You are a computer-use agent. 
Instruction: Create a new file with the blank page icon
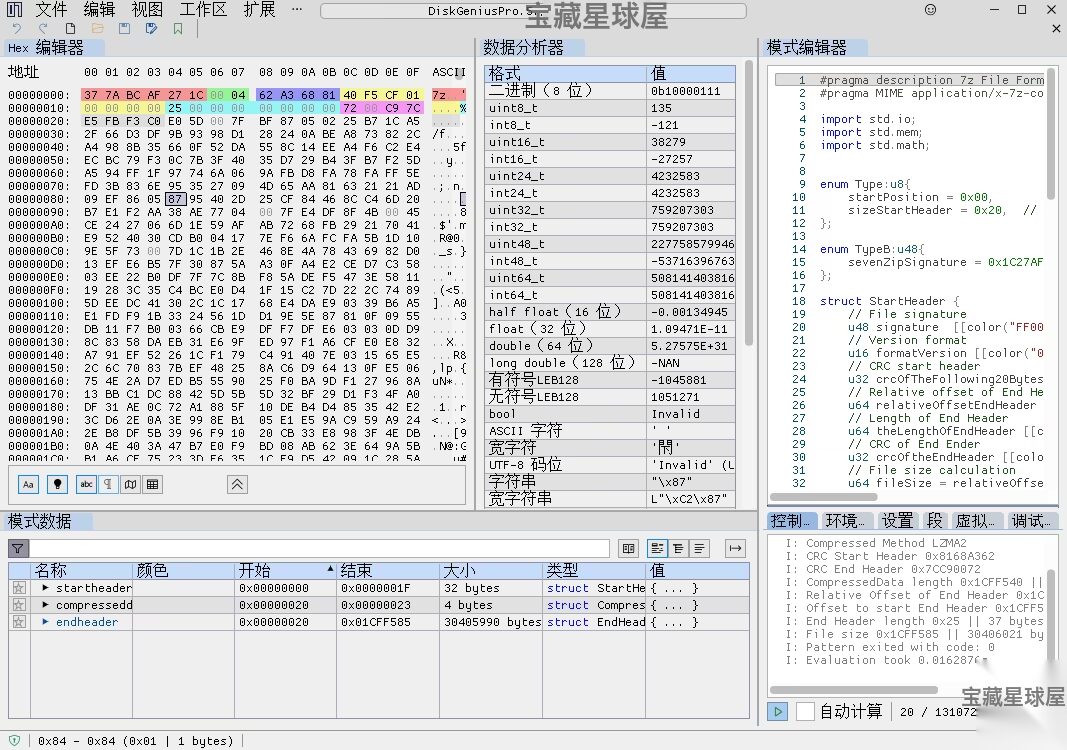70,29
